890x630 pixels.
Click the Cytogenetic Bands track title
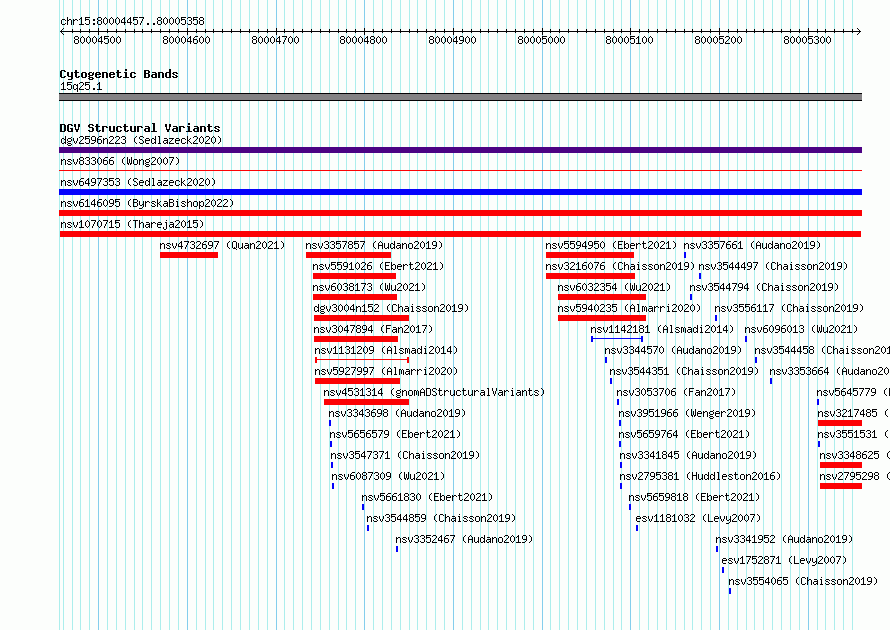coord(119,74)
